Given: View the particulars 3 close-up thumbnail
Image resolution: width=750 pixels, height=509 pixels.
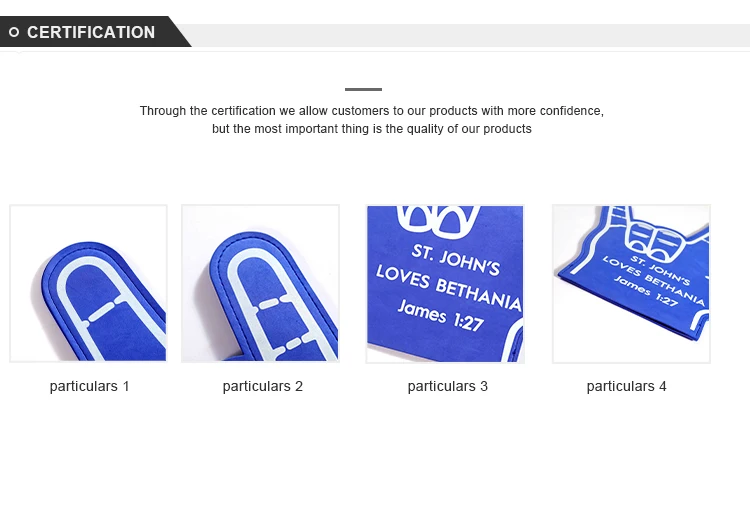Looking at the screenshot, I should [445, 283].
